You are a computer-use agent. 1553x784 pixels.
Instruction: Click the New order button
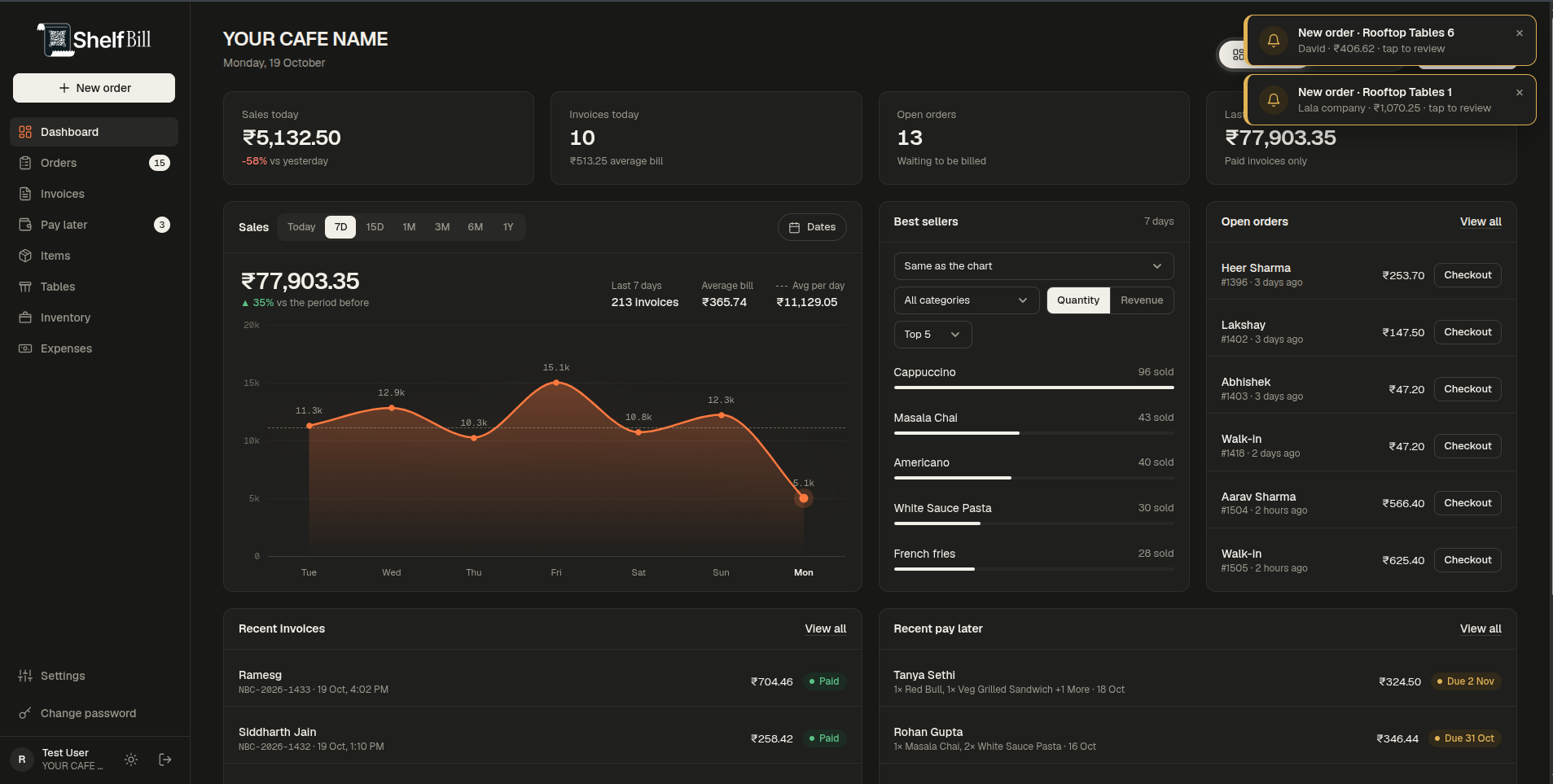click(94, 88)
